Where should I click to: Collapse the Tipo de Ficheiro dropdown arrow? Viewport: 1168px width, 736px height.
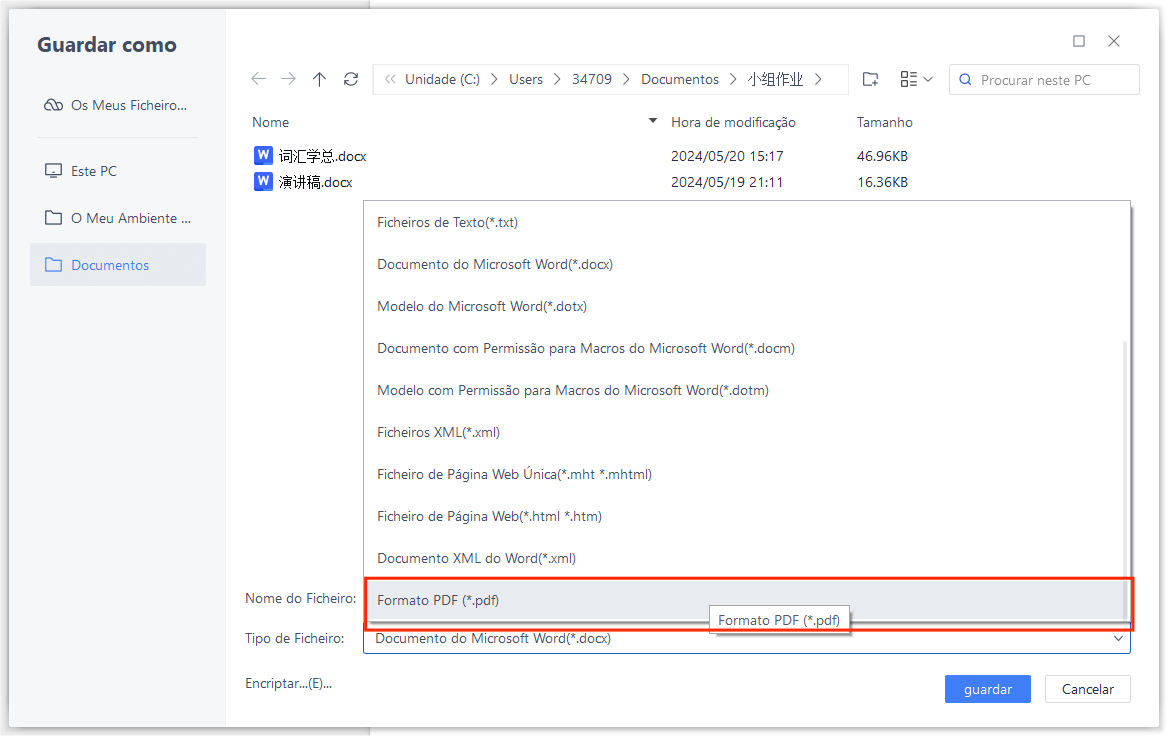point(1118,638)
